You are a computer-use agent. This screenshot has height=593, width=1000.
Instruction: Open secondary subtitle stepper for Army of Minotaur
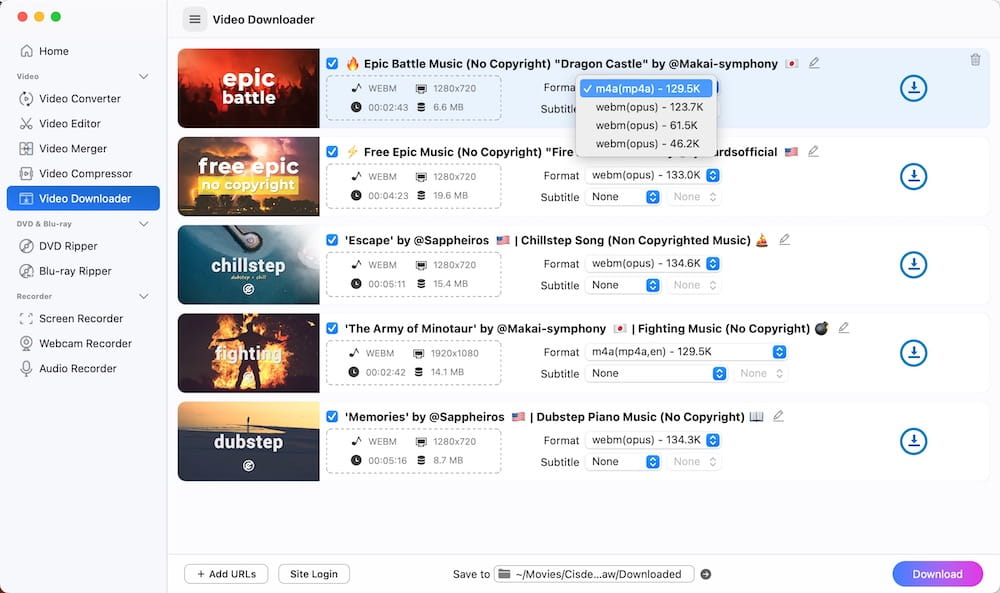point(761,373)
